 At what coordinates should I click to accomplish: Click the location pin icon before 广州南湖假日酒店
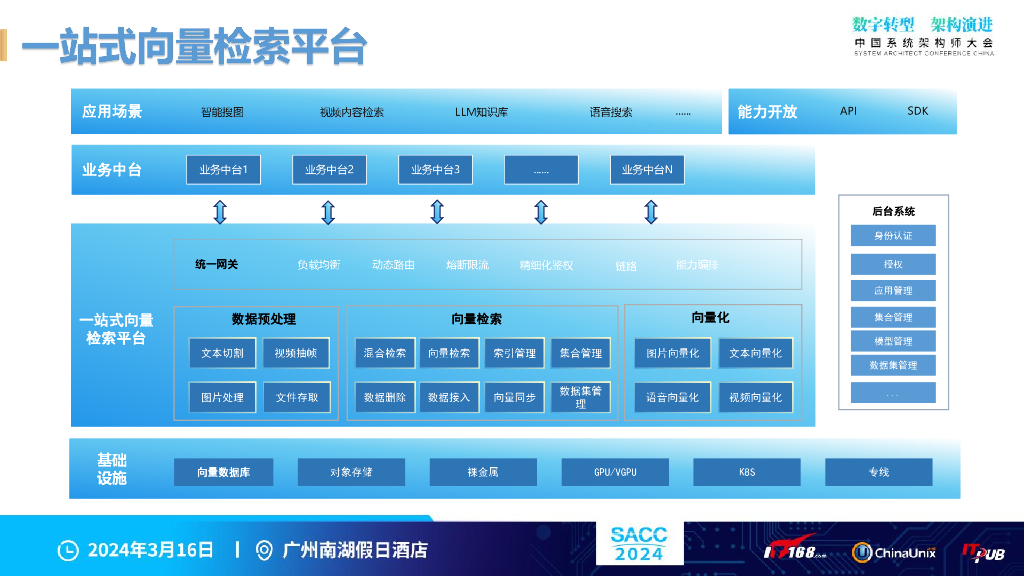pyautogui.click(x=264, y=550)
